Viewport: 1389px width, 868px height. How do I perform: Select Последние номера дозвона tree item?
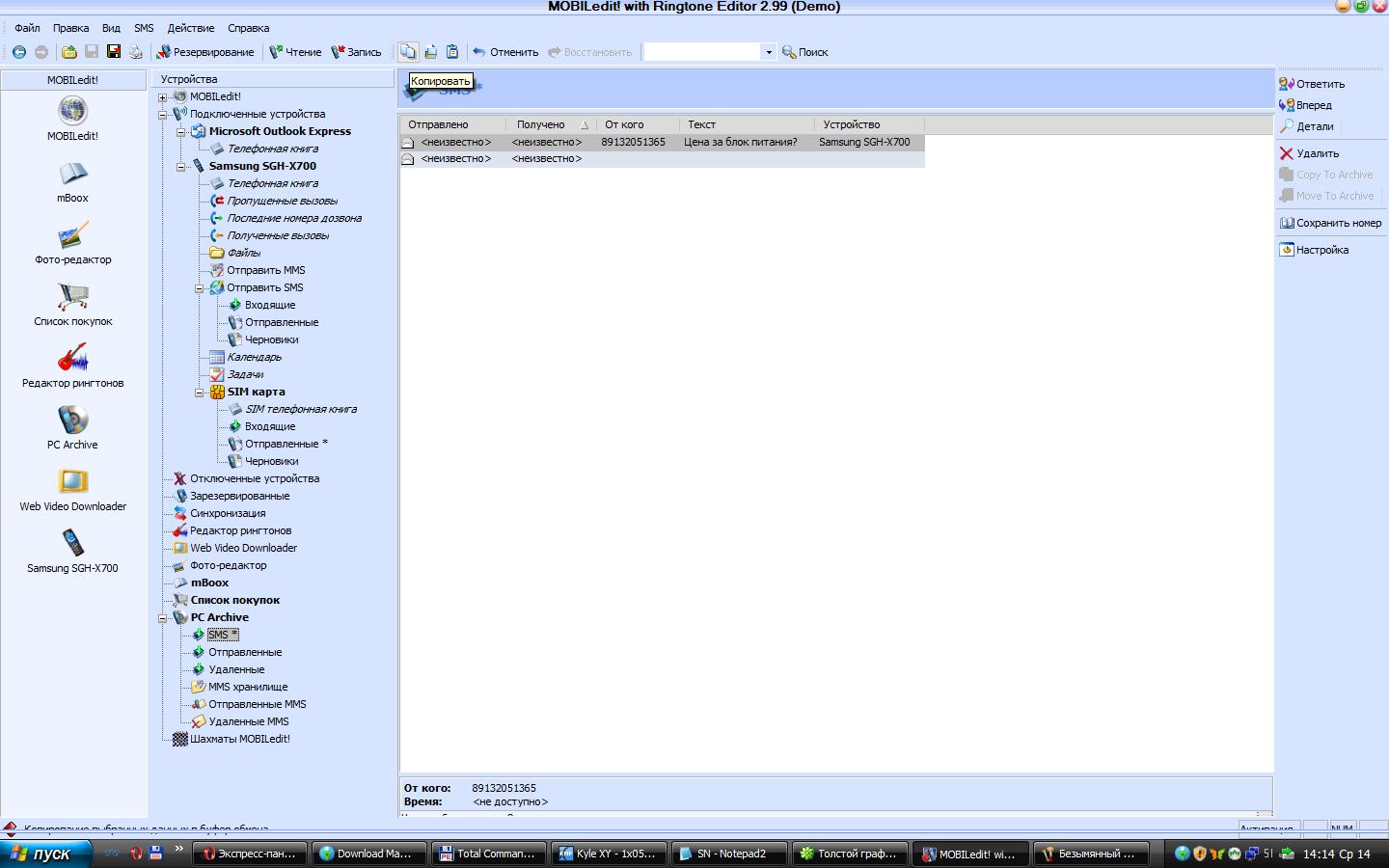click(x=294, y=218)
